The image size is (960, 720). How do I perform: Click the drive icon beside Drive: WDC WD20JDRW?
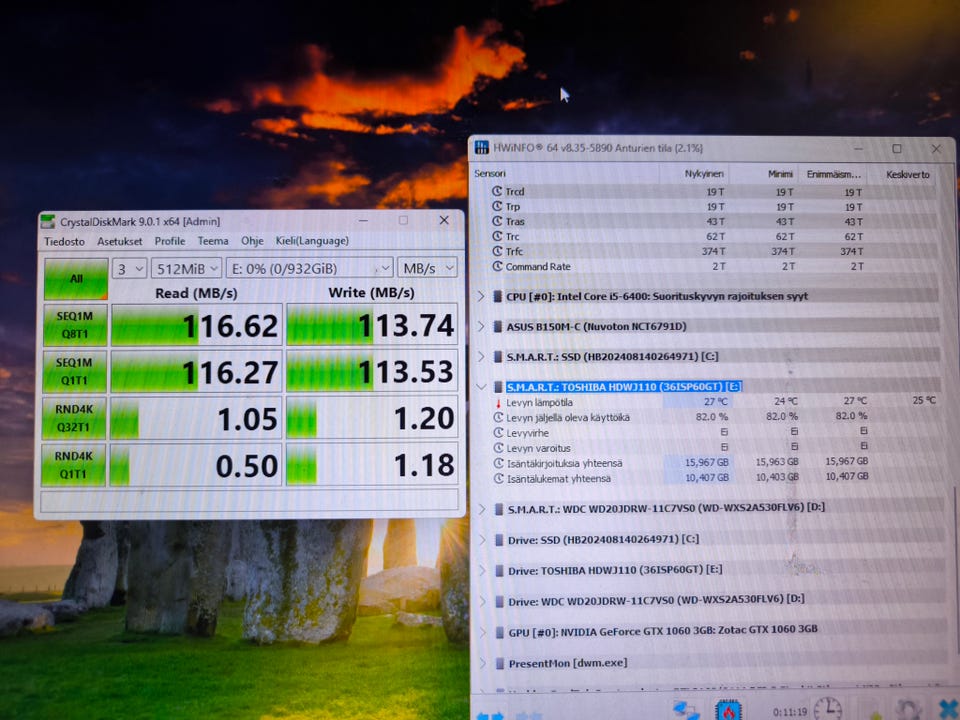click(x=499, y=602)
